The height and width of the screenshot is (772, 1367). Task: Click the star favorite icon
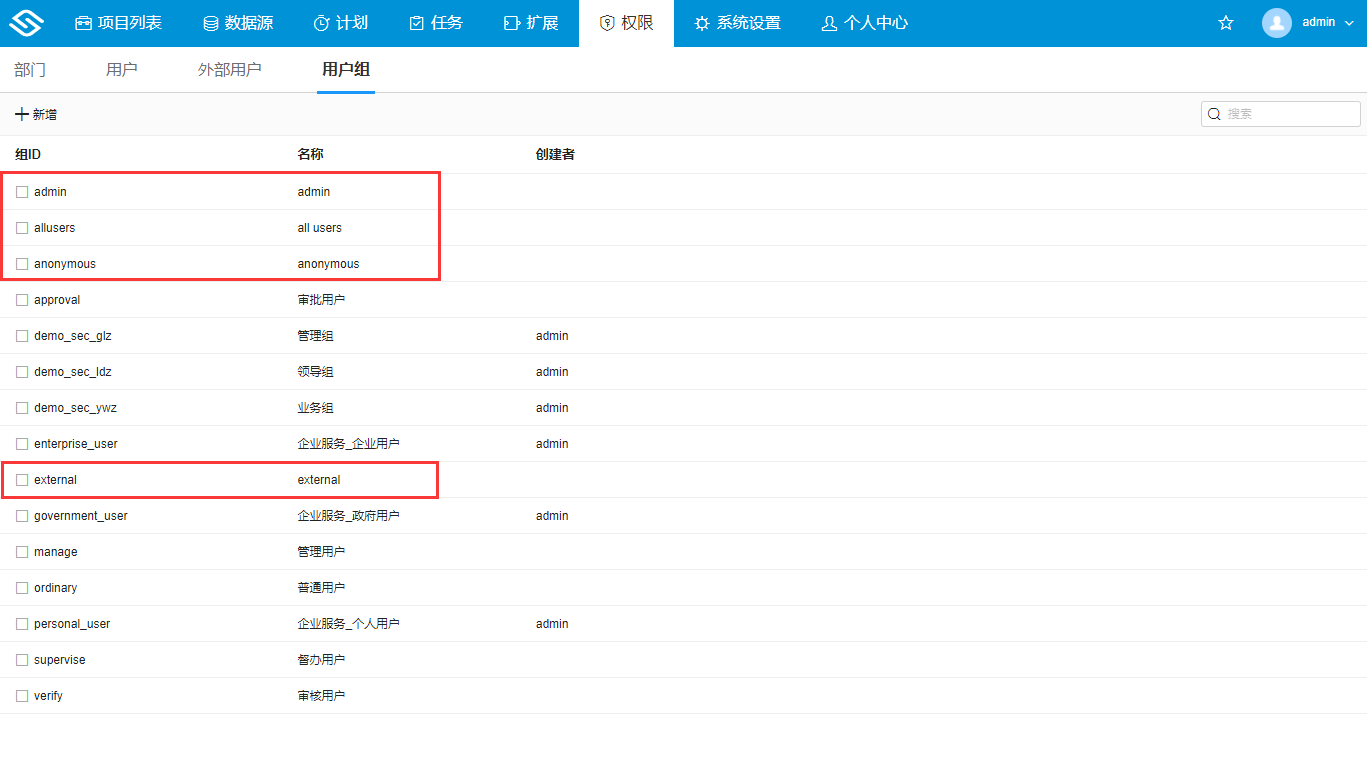click(x=1226, y=22)
